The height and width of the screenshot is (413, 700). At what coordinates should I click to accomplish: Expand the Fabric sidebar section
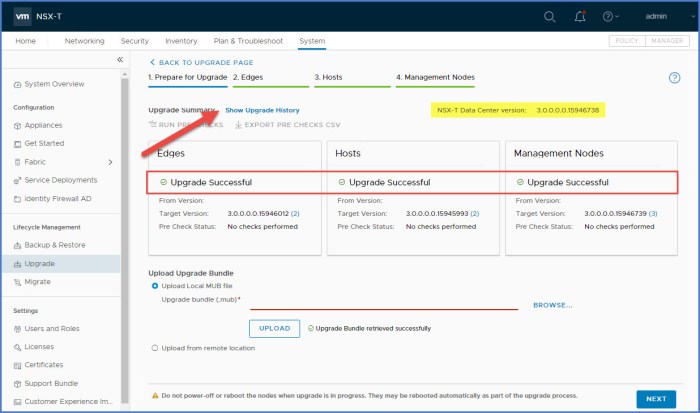[x=110, y=162]
